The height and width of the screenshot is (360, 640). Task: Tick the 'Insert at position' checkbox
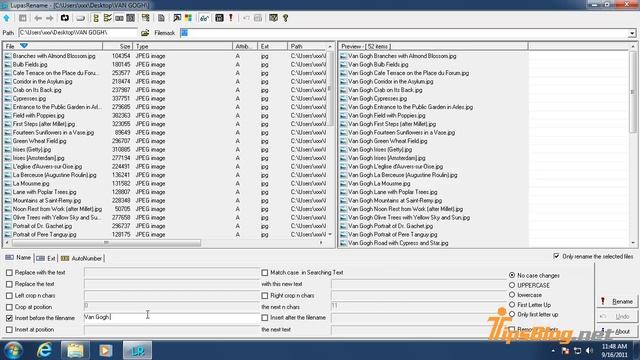point(9,329)
